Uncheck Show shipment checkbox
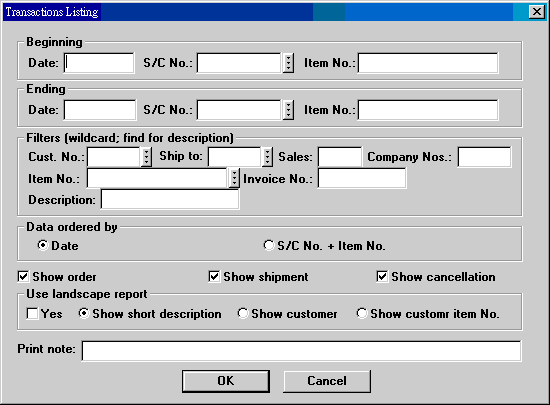Viewport: 550px width, 405px height. 214,277
